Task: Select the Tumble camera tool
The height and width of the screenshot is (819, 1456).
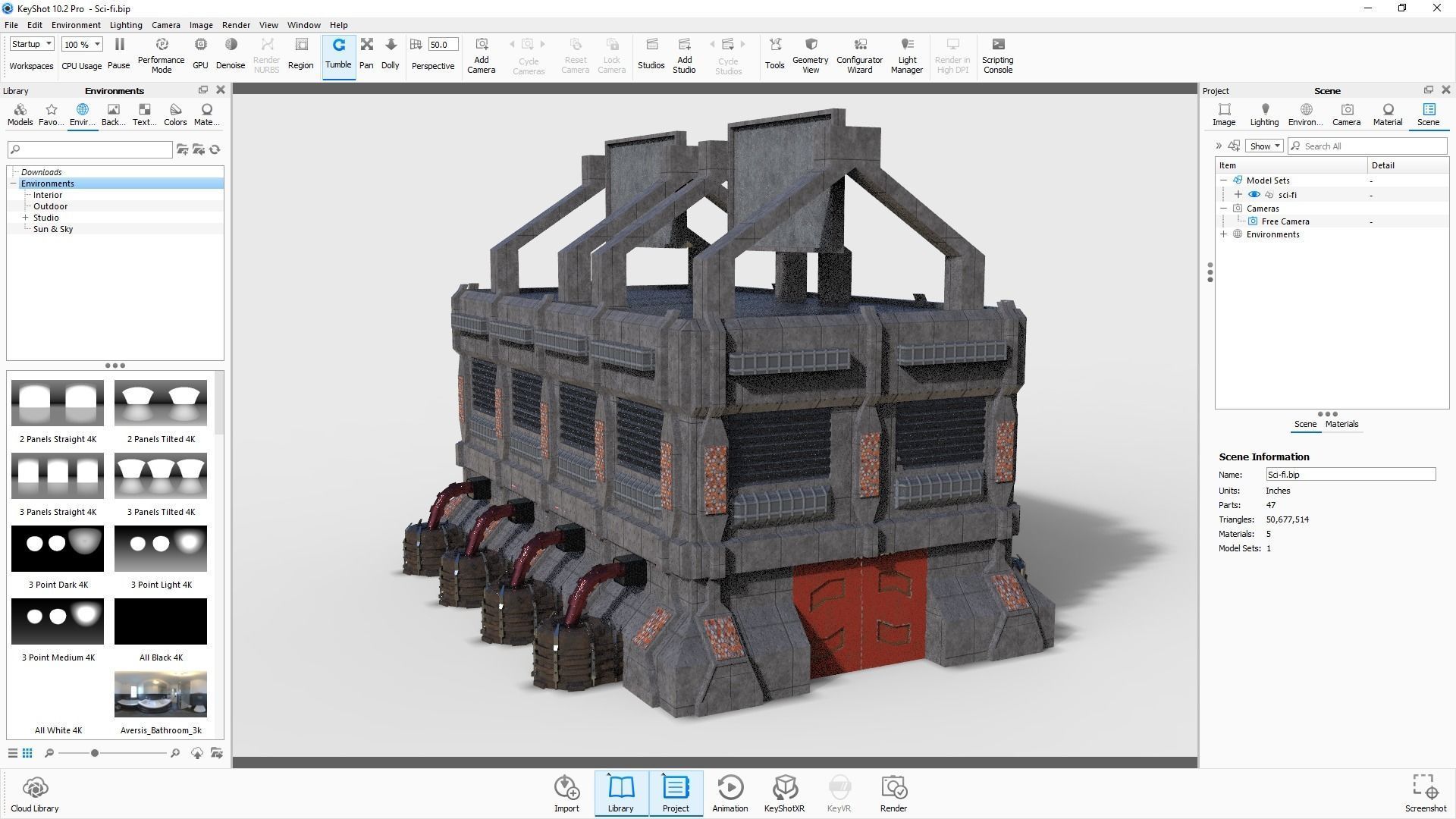Action: (338, 53)
